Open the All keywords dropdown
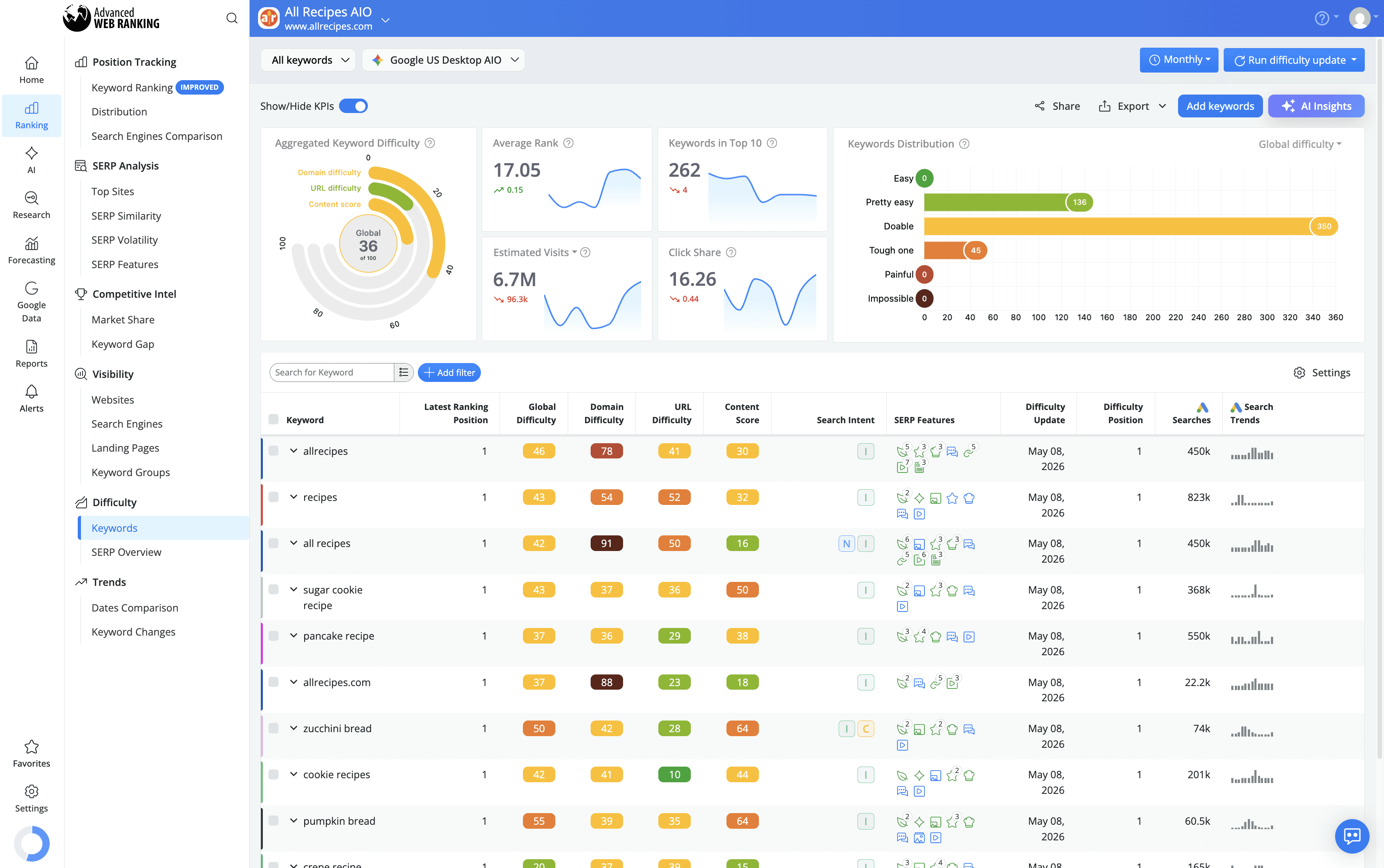This screenshot has height=868, width=1384. pos(309,60)
